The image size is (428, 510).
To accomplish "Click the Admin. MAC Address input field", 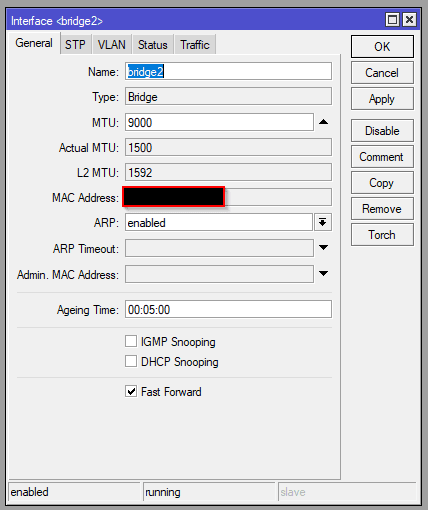I will (x=219, y=274).
